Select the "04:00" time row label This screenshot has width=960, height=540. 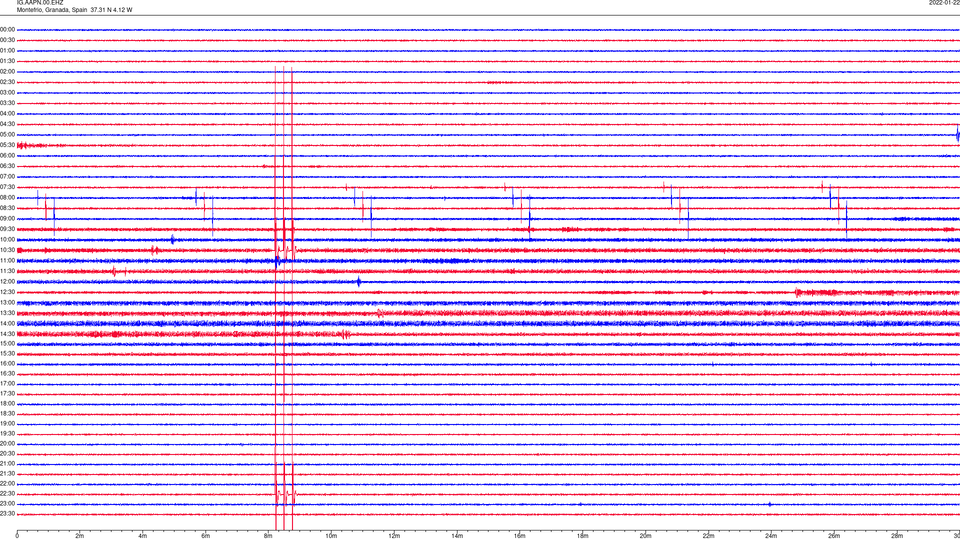tap(7, 113)
